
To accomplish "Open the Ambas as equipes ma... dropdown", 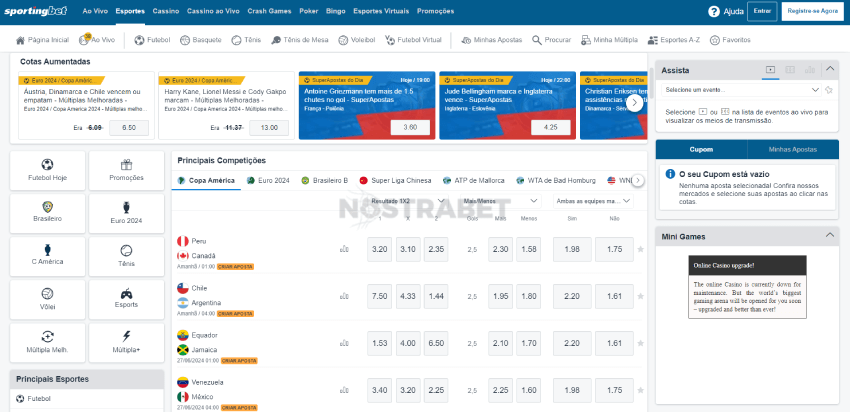I will click(593, 201).
